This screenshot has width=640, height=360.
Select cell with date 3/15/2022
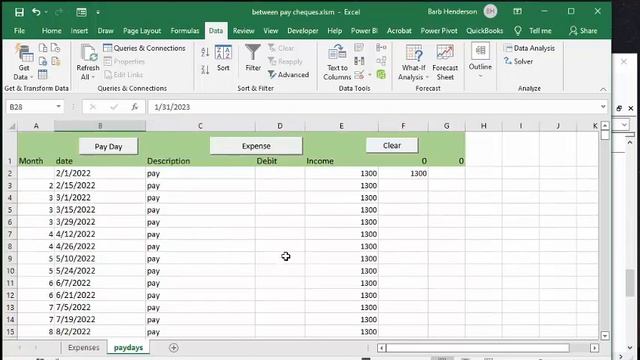(x=100, y=210)
